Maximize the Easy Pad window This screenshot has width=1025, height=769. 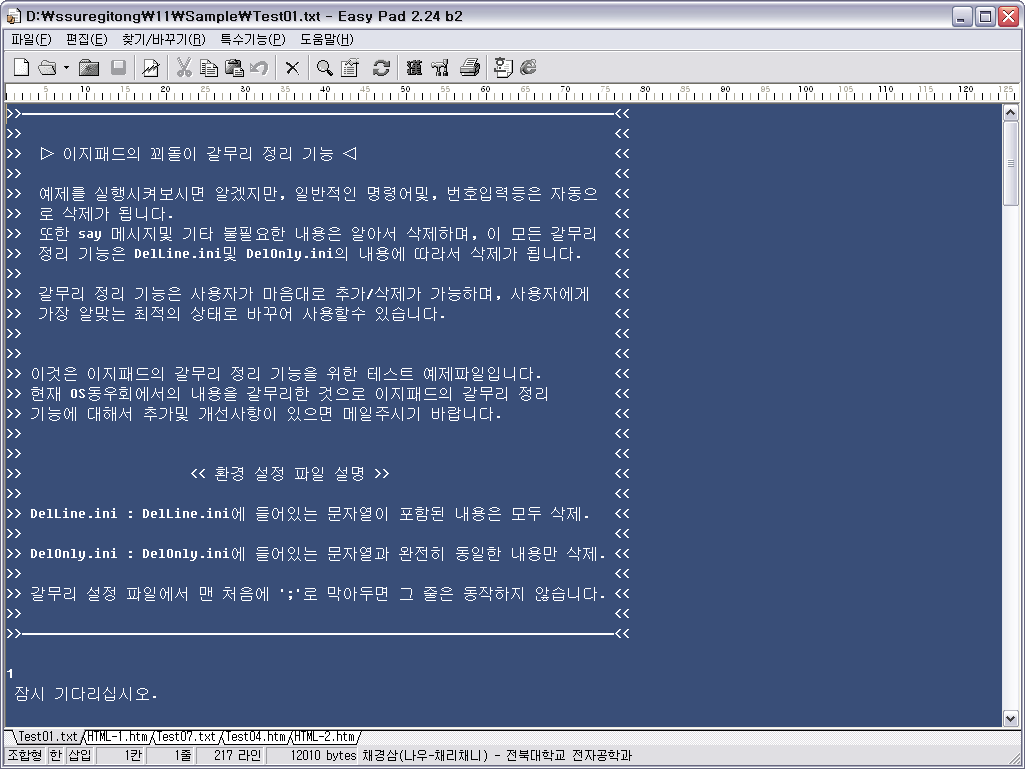984,16
